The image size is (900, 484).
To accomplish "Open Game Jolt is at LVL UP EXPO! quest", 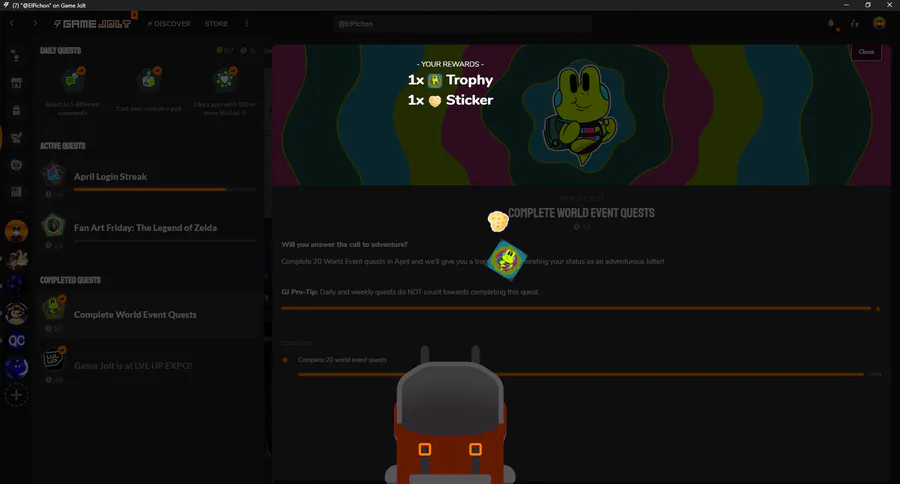I will coord(149,366).
